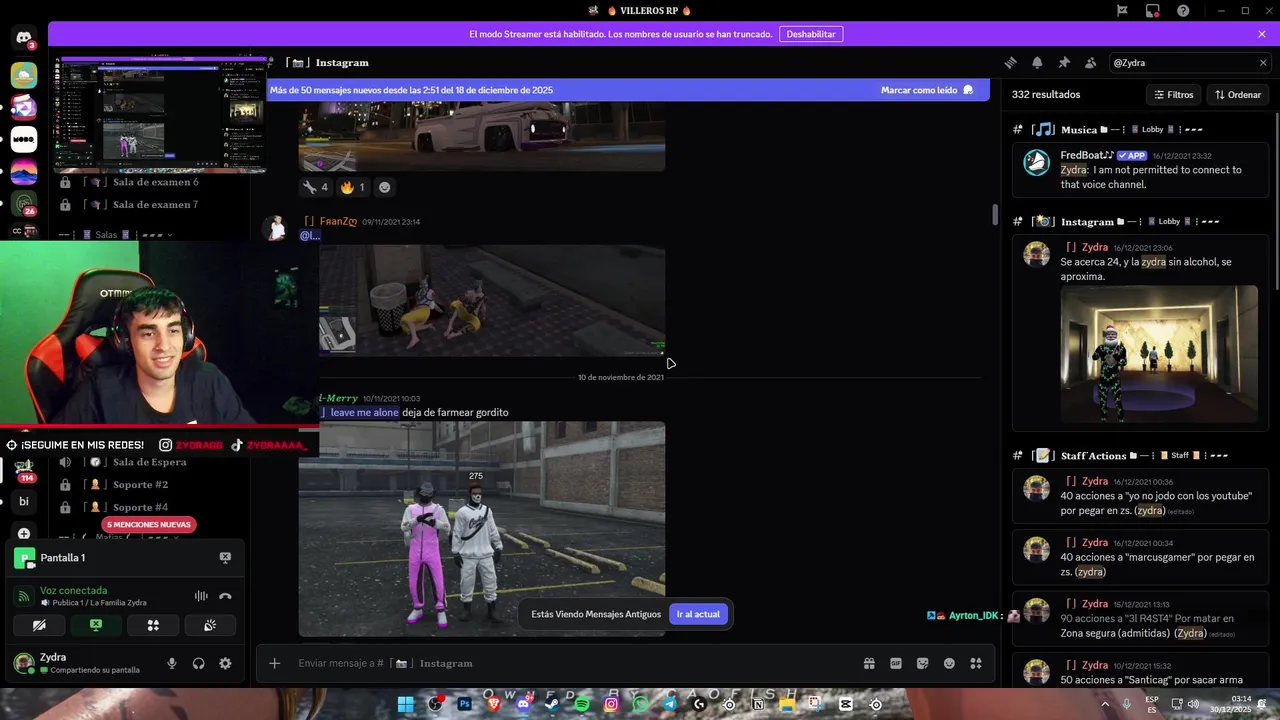This screenshot has width=1280, height=720.
Task: Open Ordenar sort results dropdown
Action: pos(1238,94)
